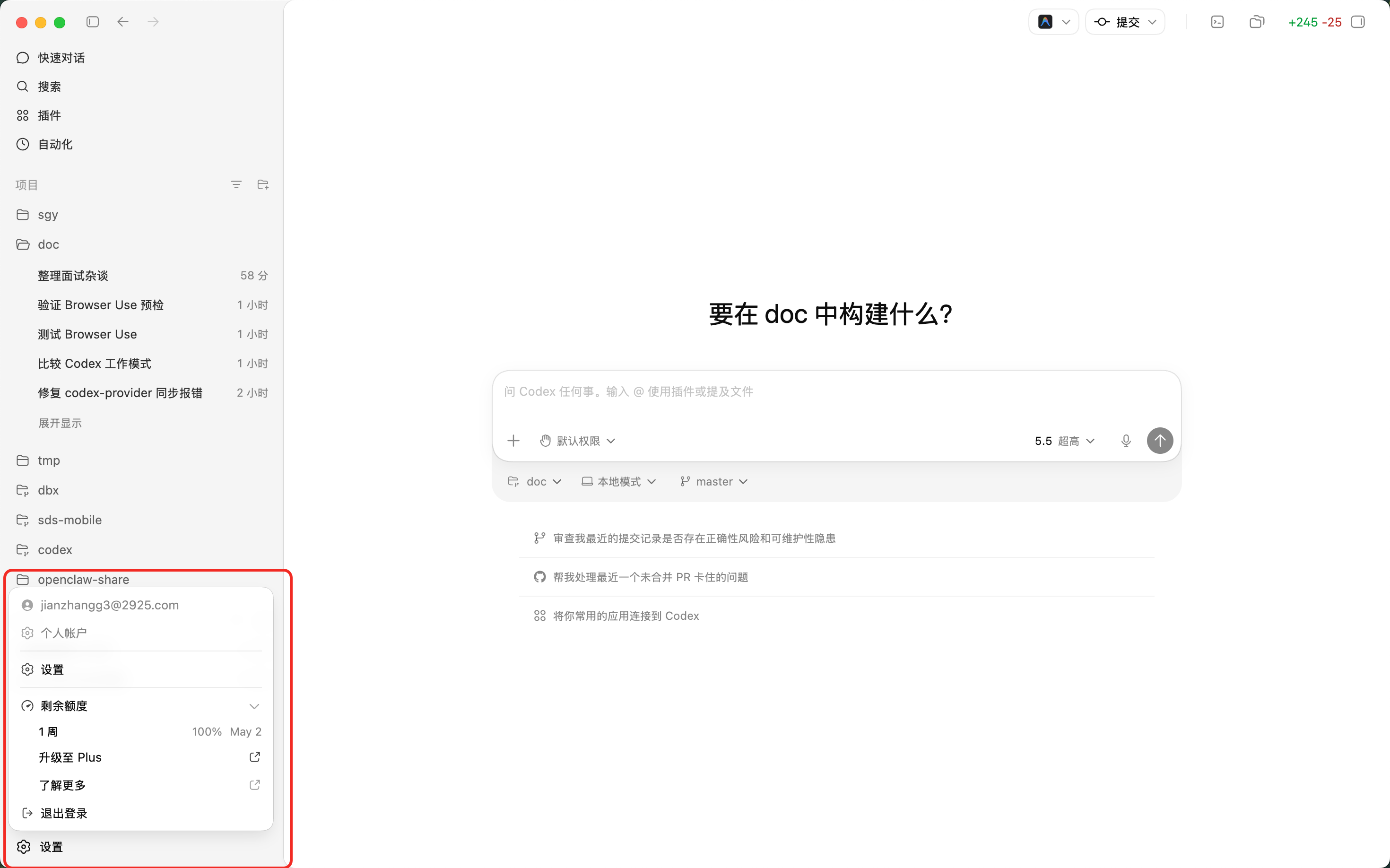The height and width of the screenshot is (868, 1390).
Task: Open the master branch selector dropdown
Action: (x=713, y=481)
